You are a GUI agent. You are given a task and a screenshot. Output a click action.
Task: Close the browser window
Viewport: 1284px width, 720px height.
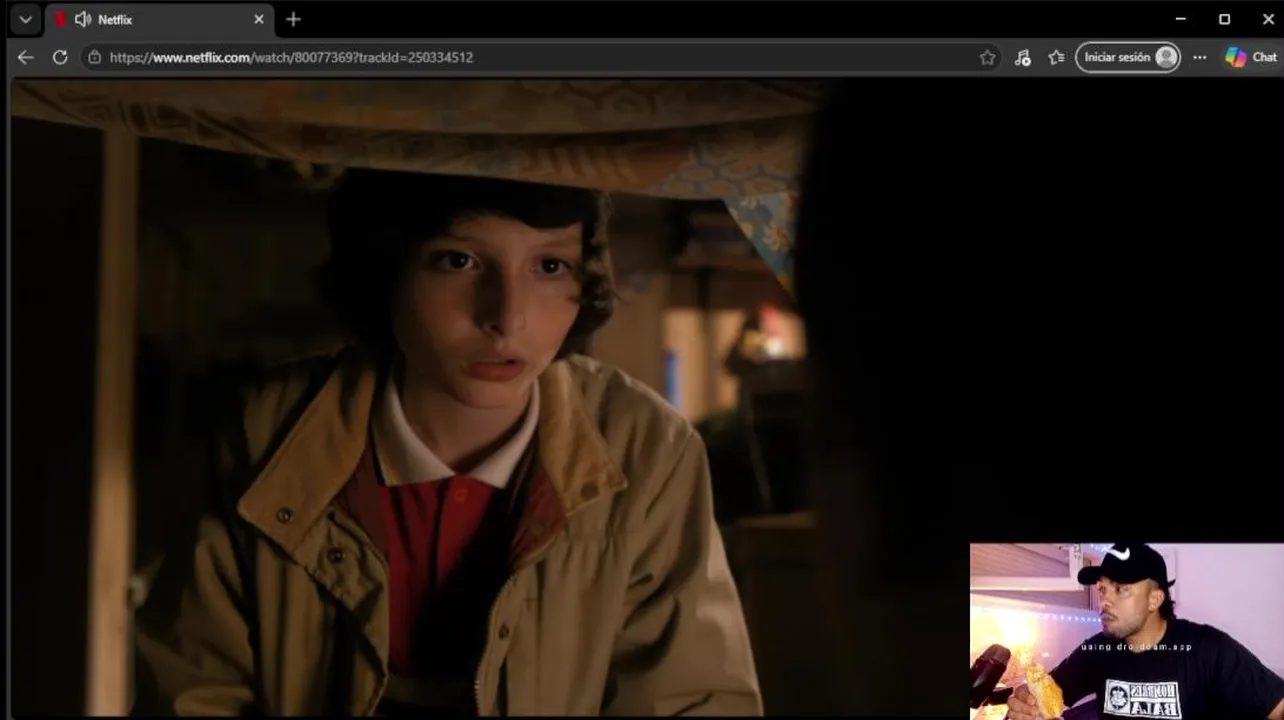click(x=1269, y=19)
